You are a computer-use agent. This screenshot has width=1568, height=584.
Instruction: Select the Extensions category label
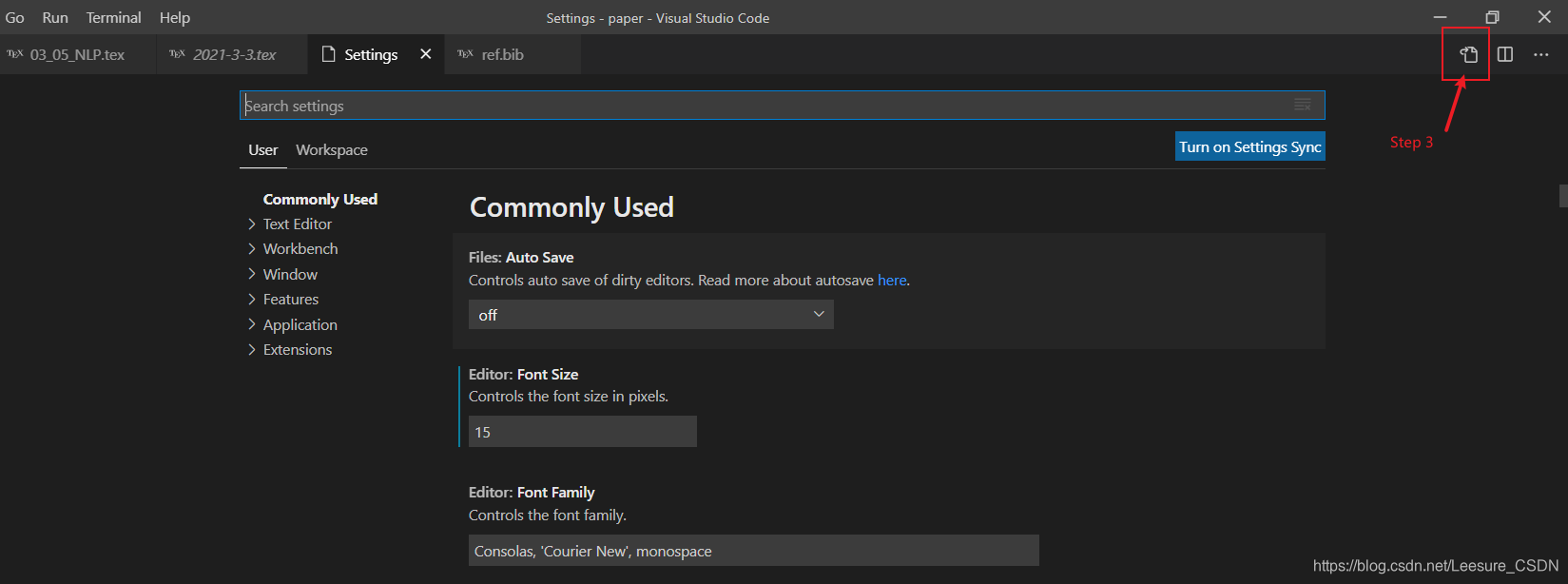point(298,349)
